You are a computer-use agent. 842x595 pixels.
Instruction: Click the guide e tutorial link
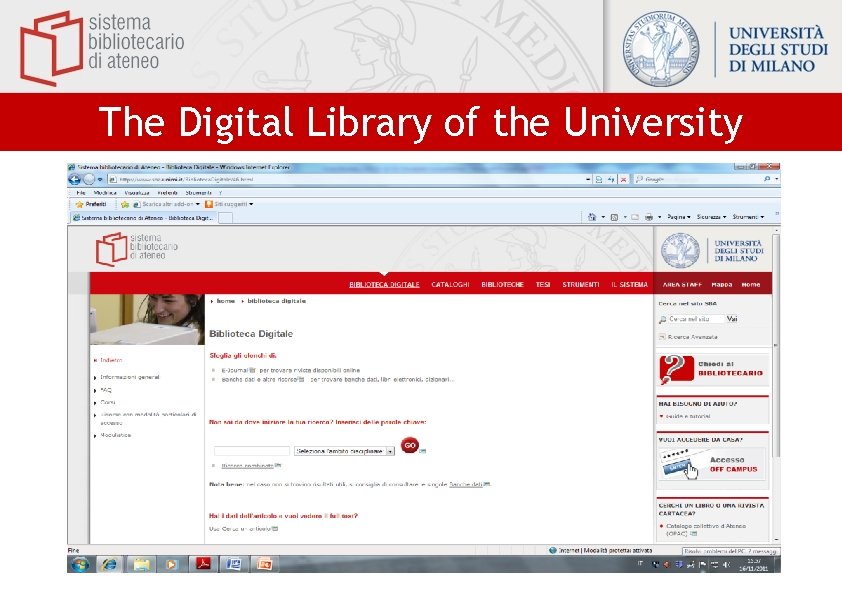tap(688, 416)
